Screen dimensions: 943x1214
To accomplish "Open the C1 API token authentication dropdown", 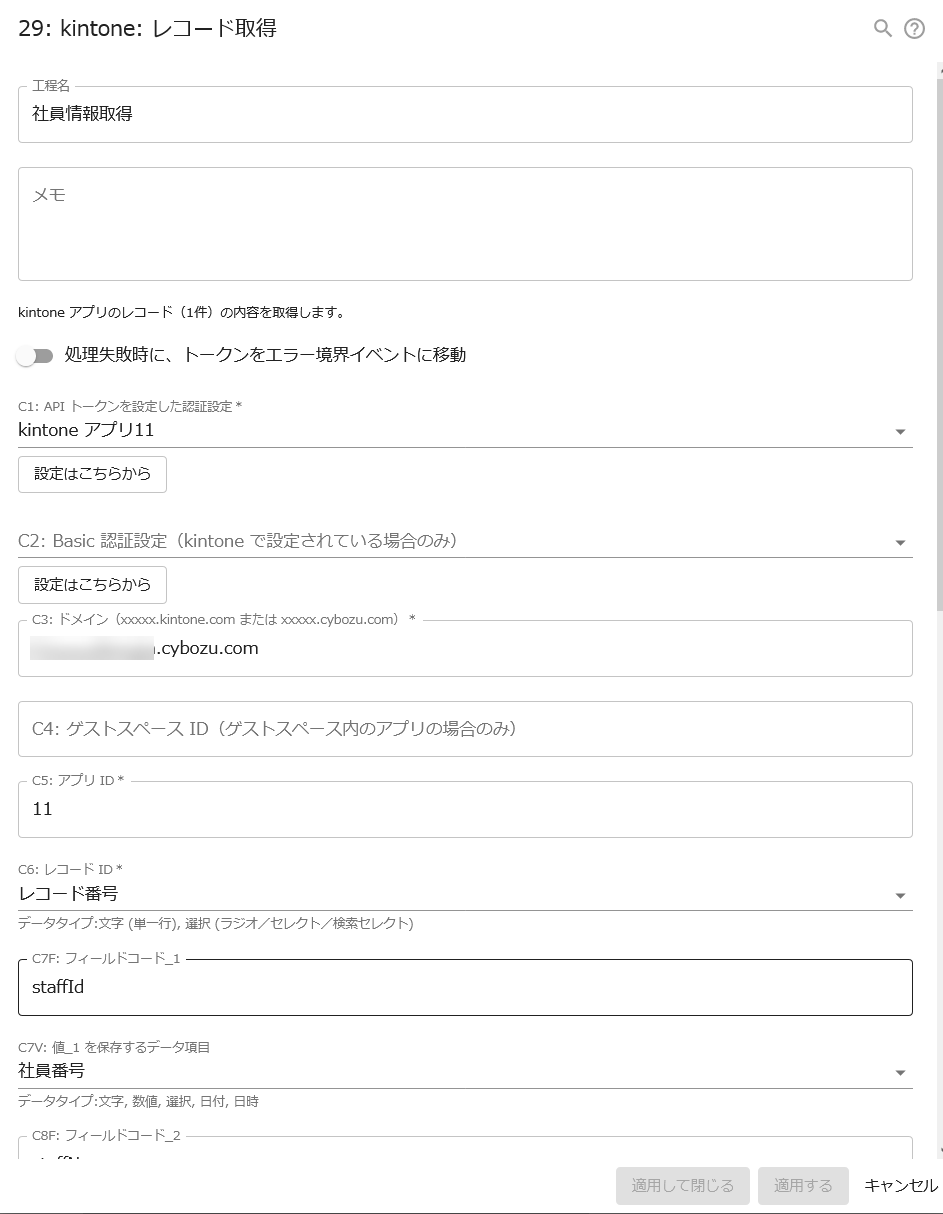I will [901, 430].
